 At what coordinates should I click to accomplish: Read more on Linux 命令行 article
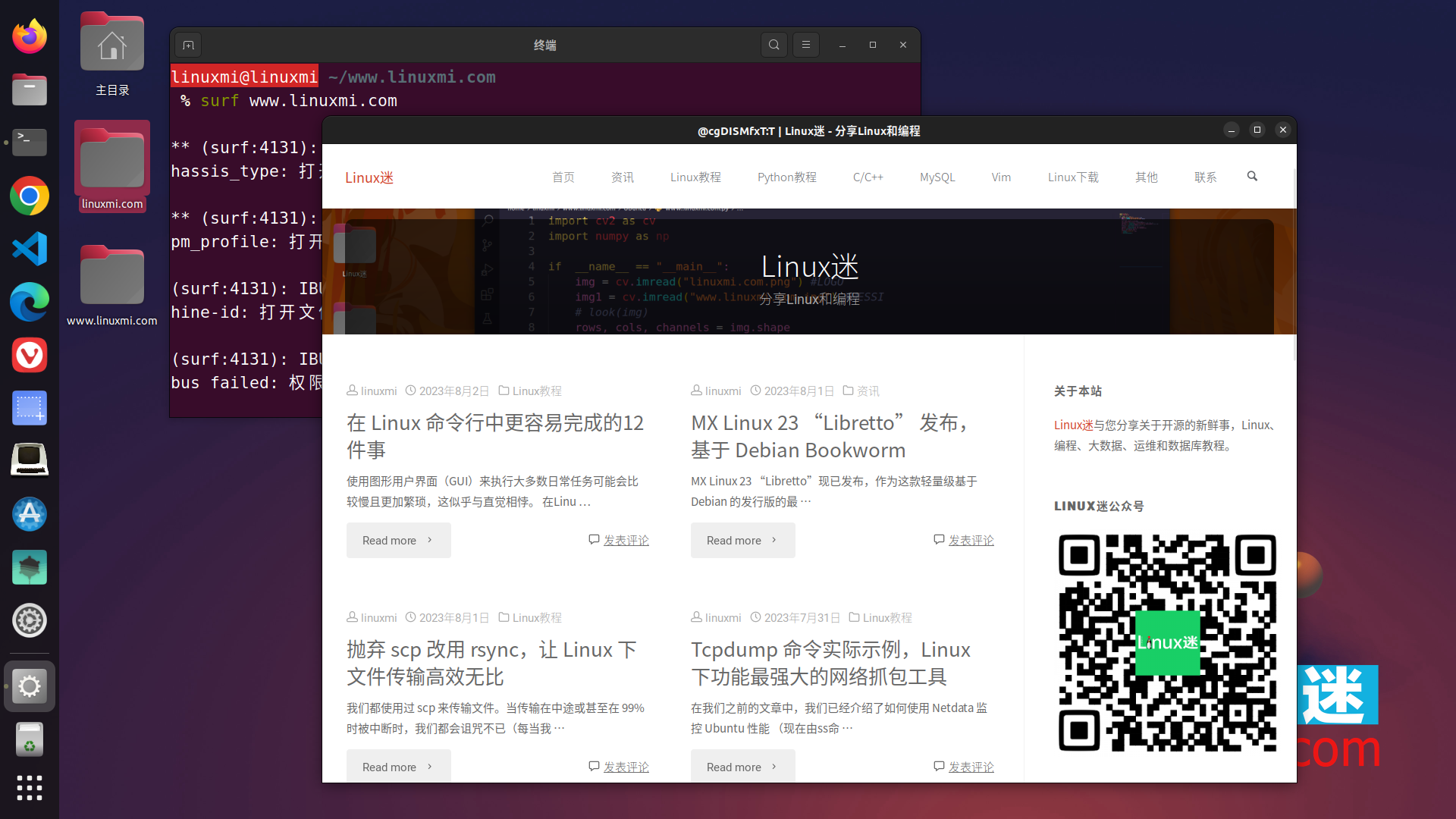pos(399,540)
